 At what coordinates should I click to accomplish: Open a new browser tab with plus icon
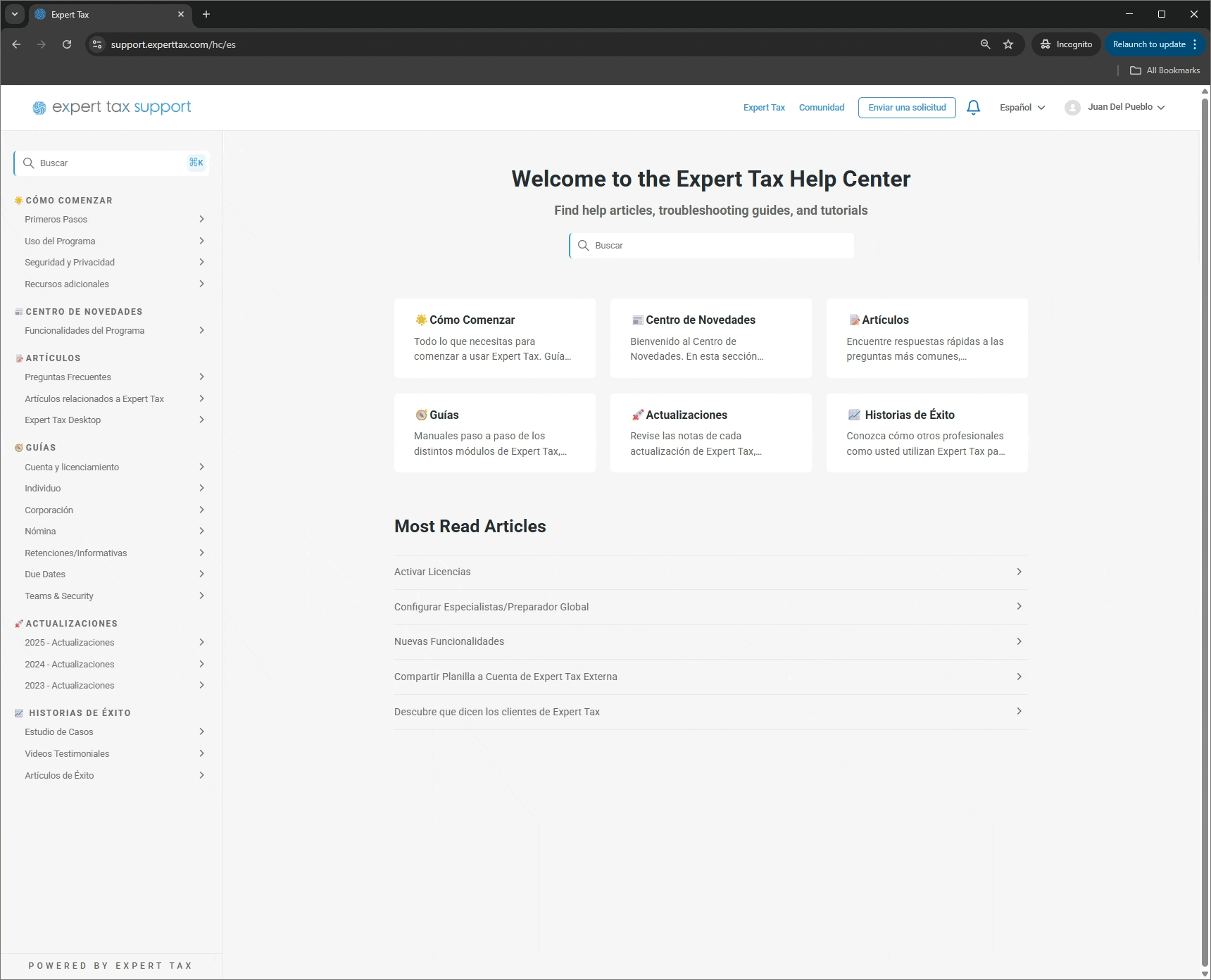206,14
